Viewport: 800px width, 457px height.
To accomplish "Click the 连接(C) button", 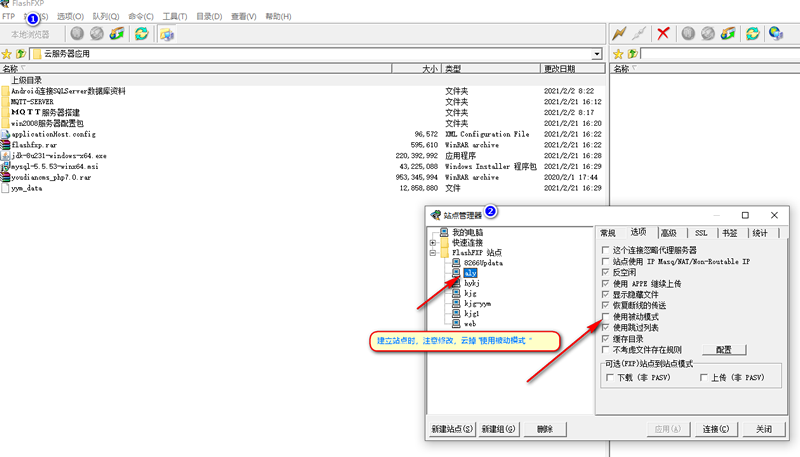I will point(716,429).
